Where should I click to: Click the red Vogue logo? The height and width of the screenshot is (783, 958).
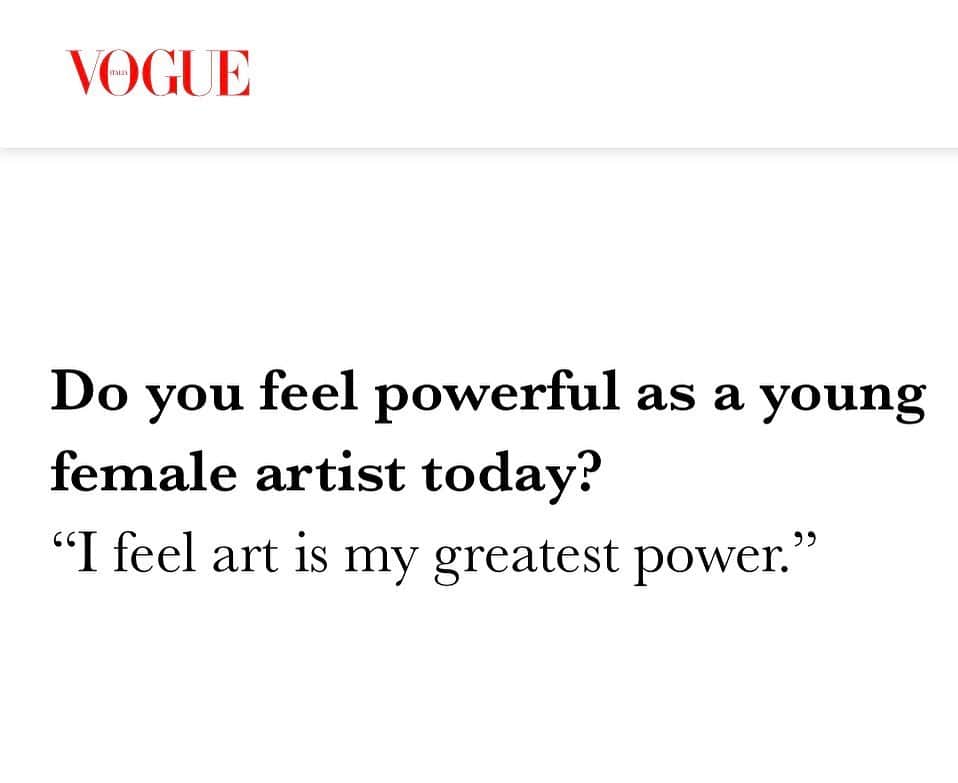coord(158,73)
